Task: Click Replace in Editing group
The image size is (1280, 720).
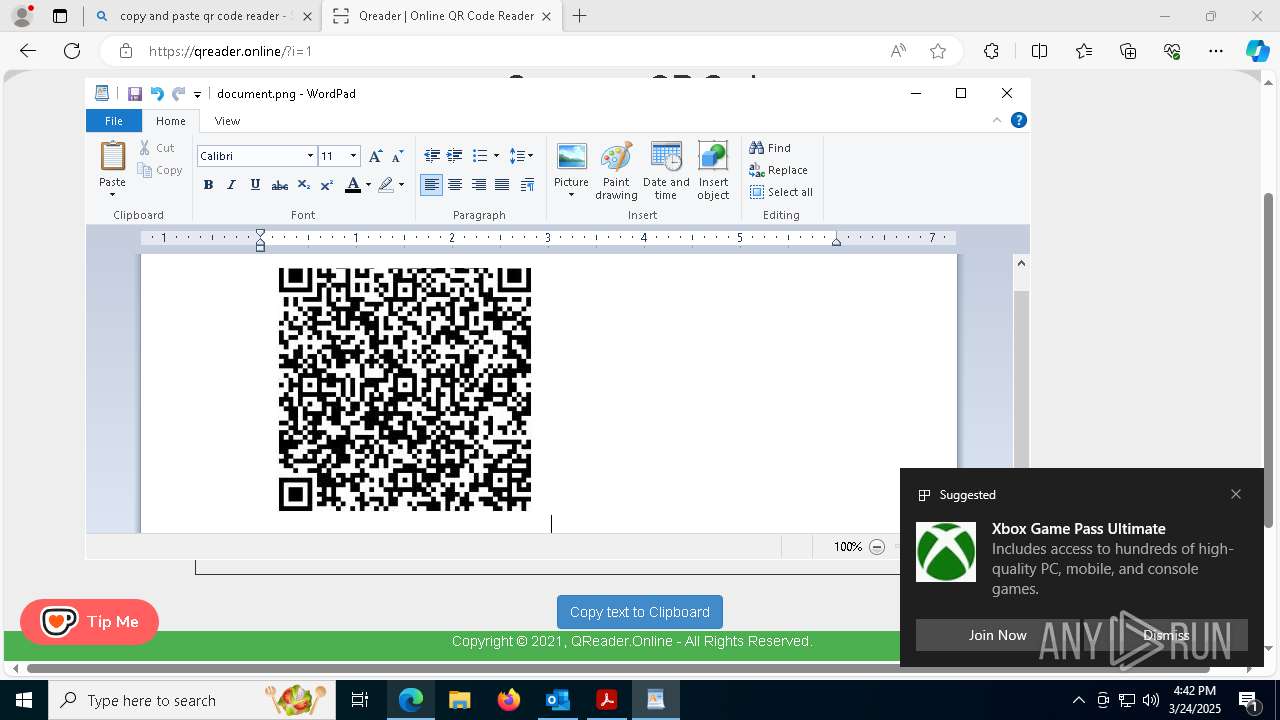Action: pyautogui.click(x=778, y=170)
